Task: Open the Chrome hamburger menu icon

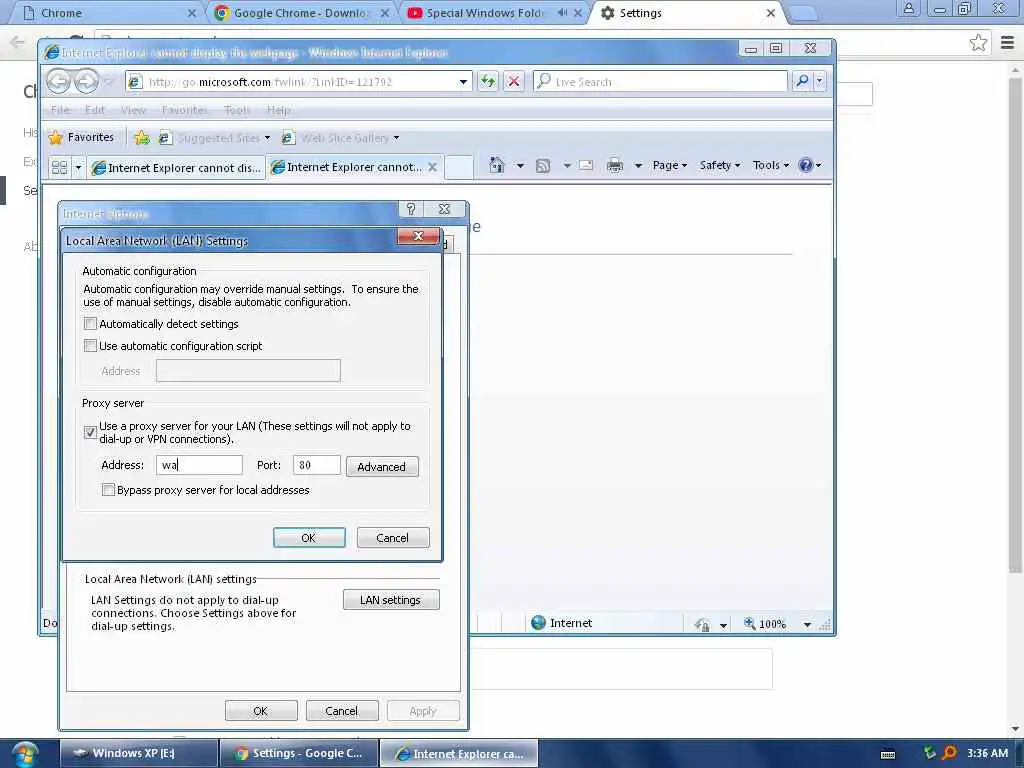Action: [x=1007, y=43]
